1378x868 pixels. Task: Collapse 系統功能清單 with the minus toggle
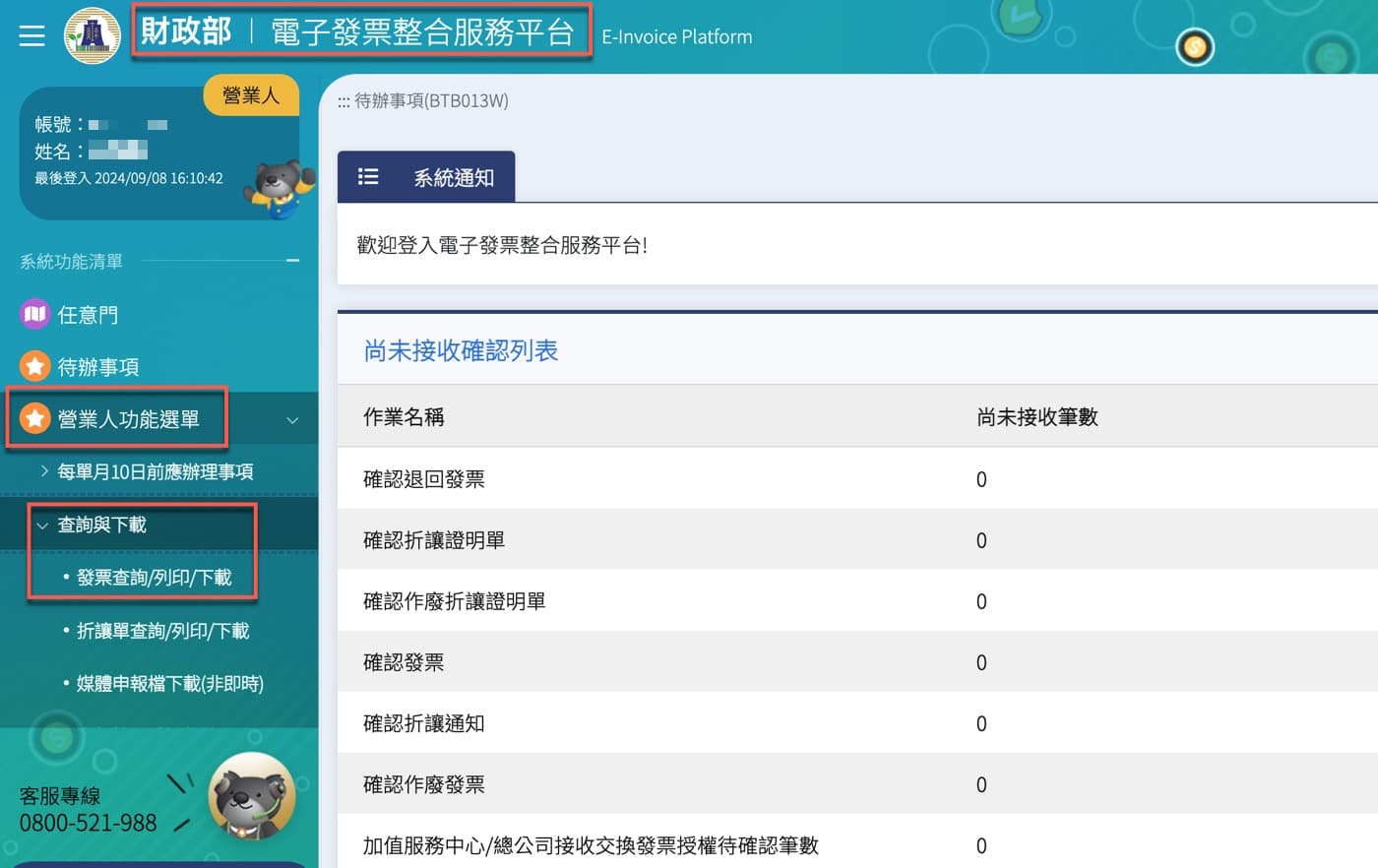(x=292, y=261)
